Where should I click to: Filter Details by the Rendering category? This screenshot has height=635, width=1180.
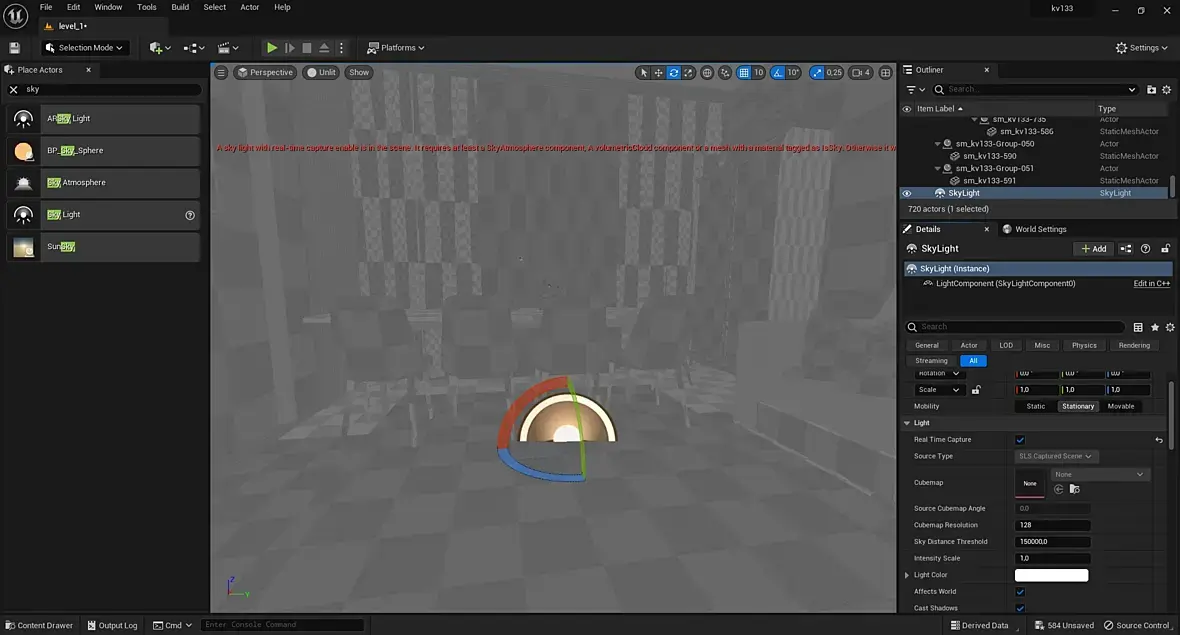[x=1133, y=345]
